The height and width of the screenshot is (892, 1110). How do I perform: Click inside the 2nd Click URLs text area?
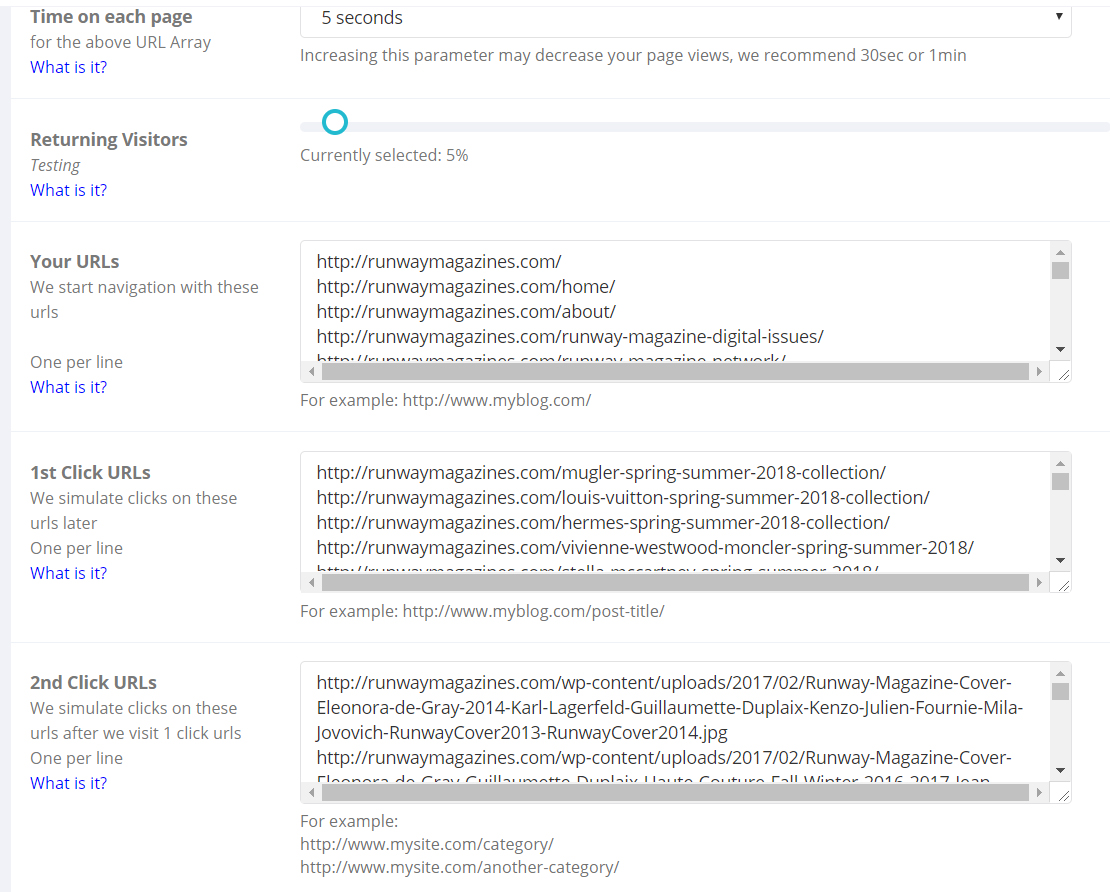[x=675, y=720]
